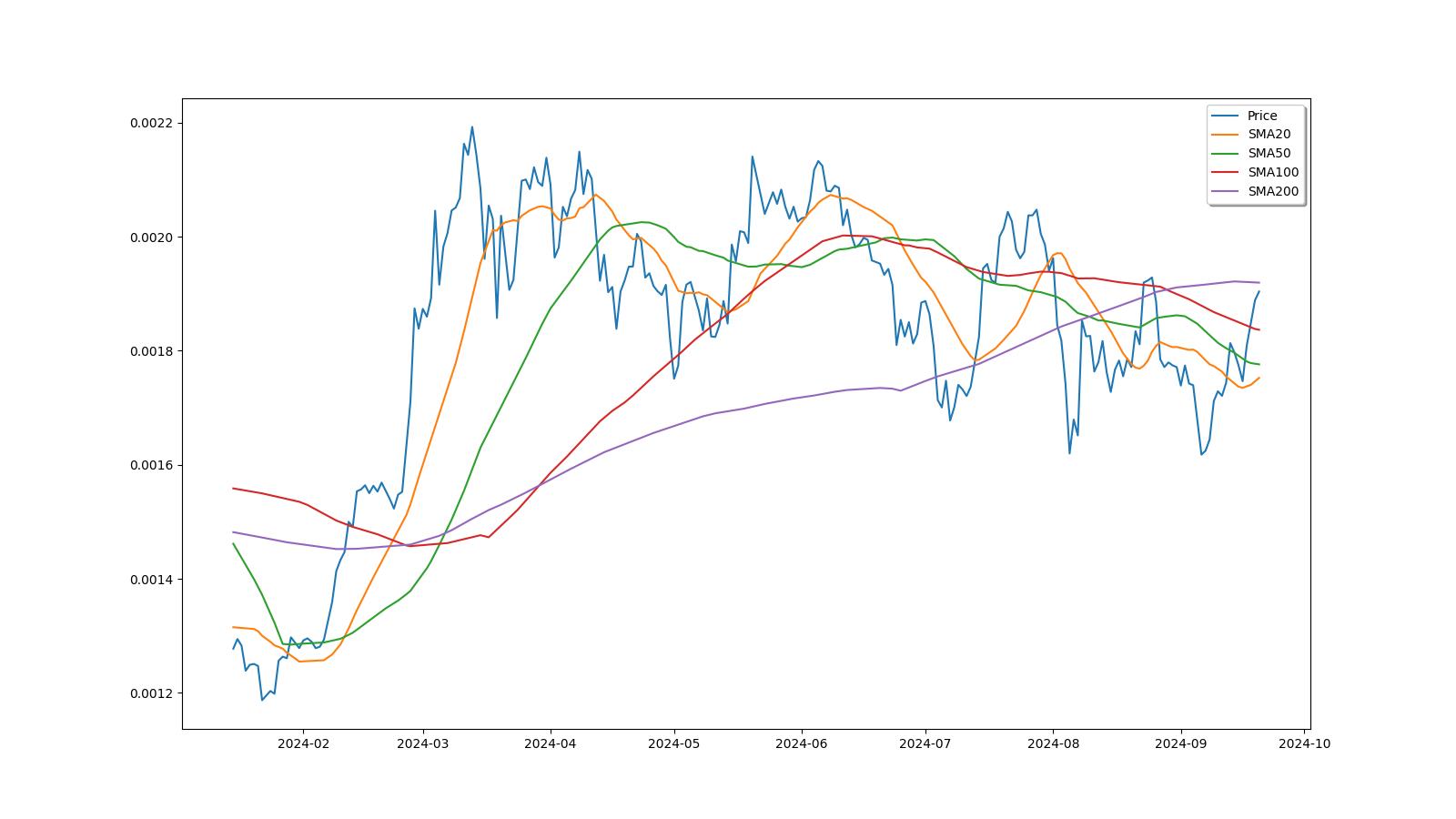
Task: Click the 0.0012 y-axis tick label
Action: (153, 693)
